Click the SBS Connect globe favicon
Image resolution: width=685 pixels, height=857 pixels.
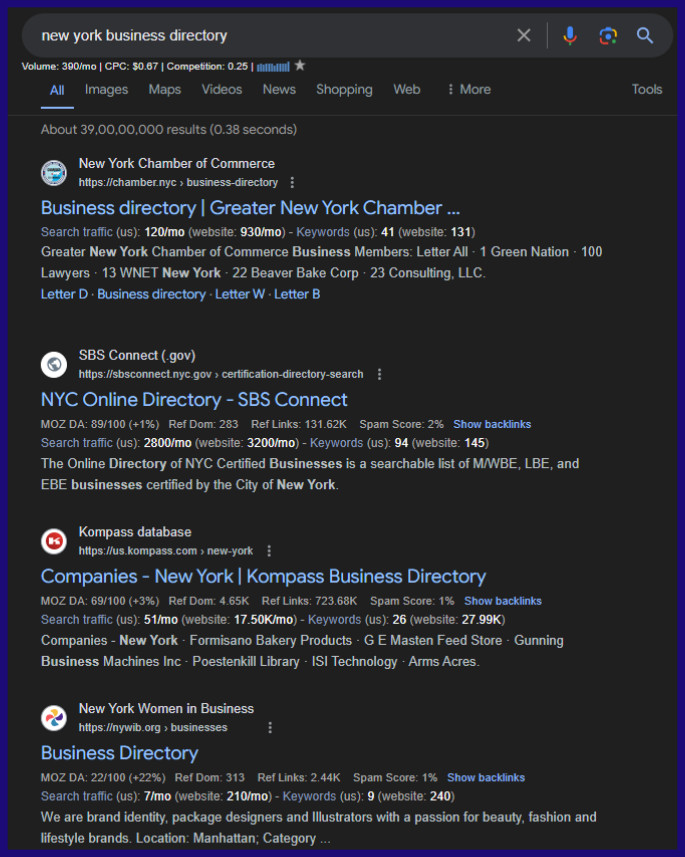coord(54,365)
